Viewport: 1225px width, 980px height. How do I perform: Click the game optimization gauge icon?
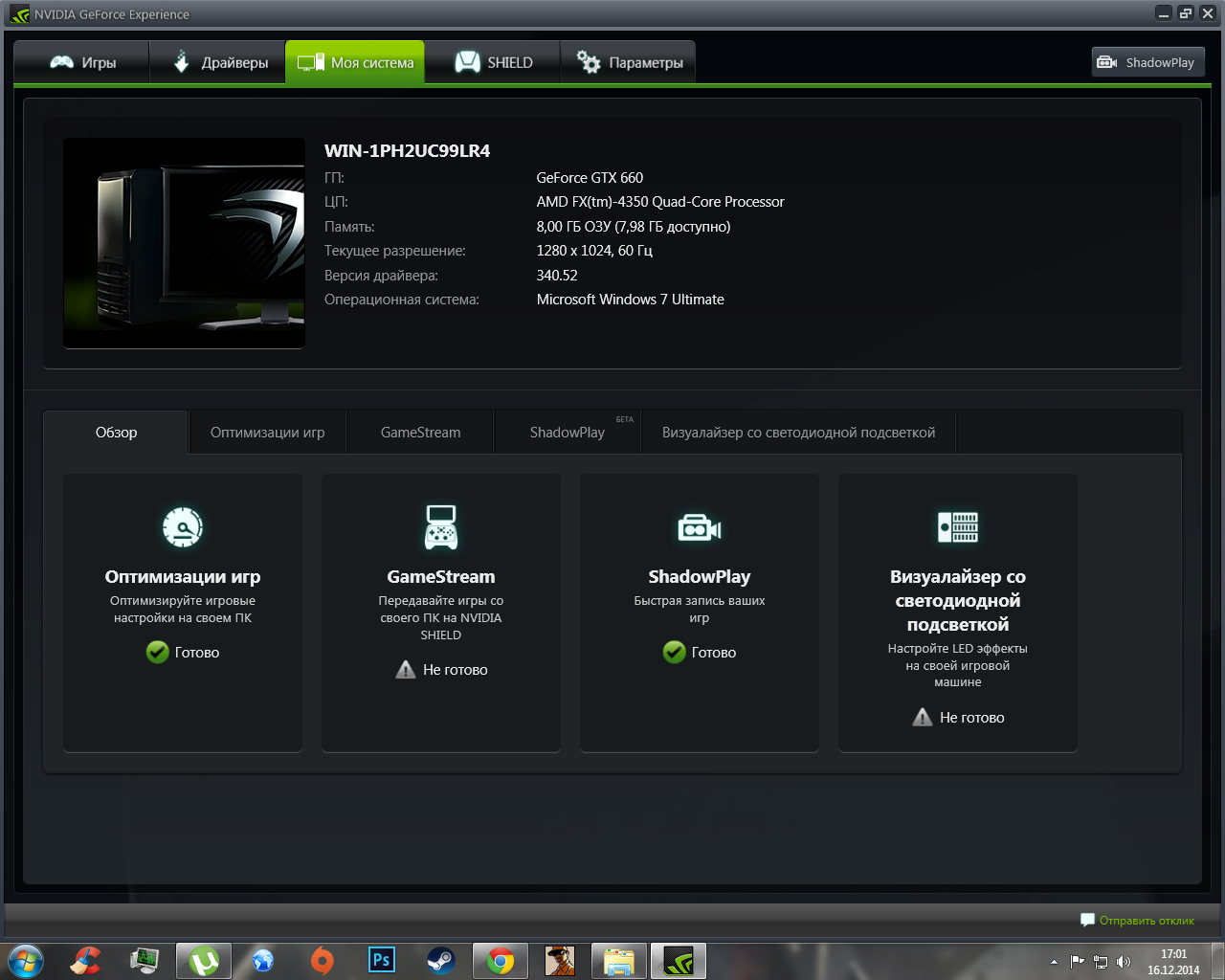coord(183,527)
